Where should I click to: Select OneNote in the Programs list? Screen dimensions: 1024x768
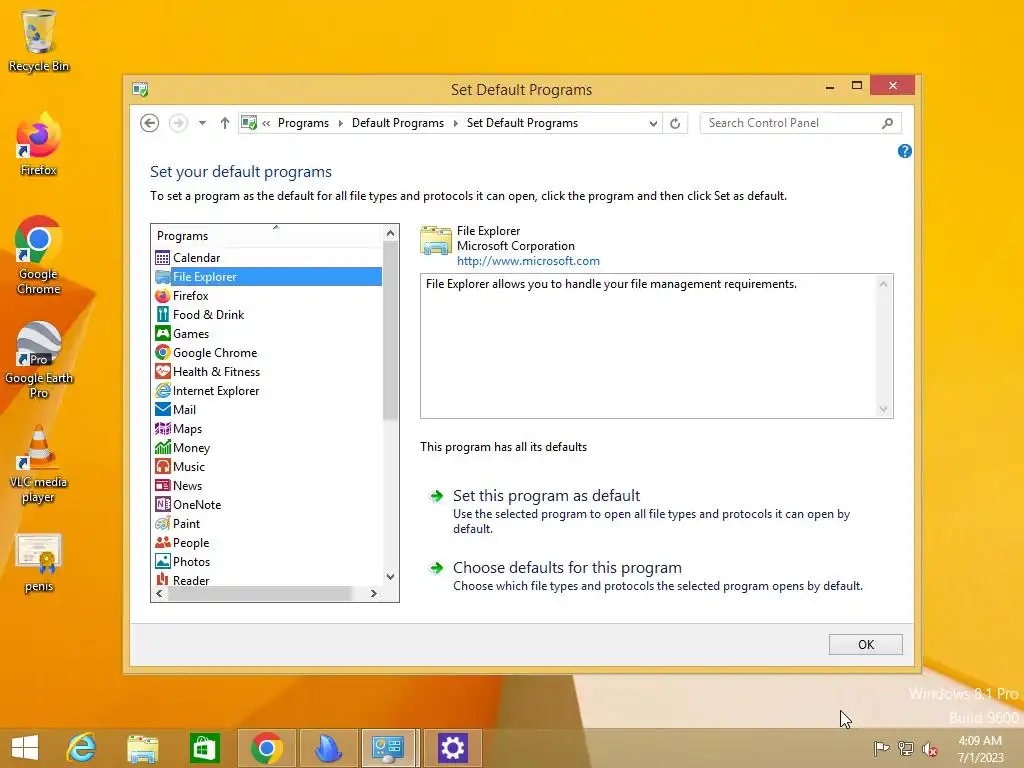pos(268,504)
